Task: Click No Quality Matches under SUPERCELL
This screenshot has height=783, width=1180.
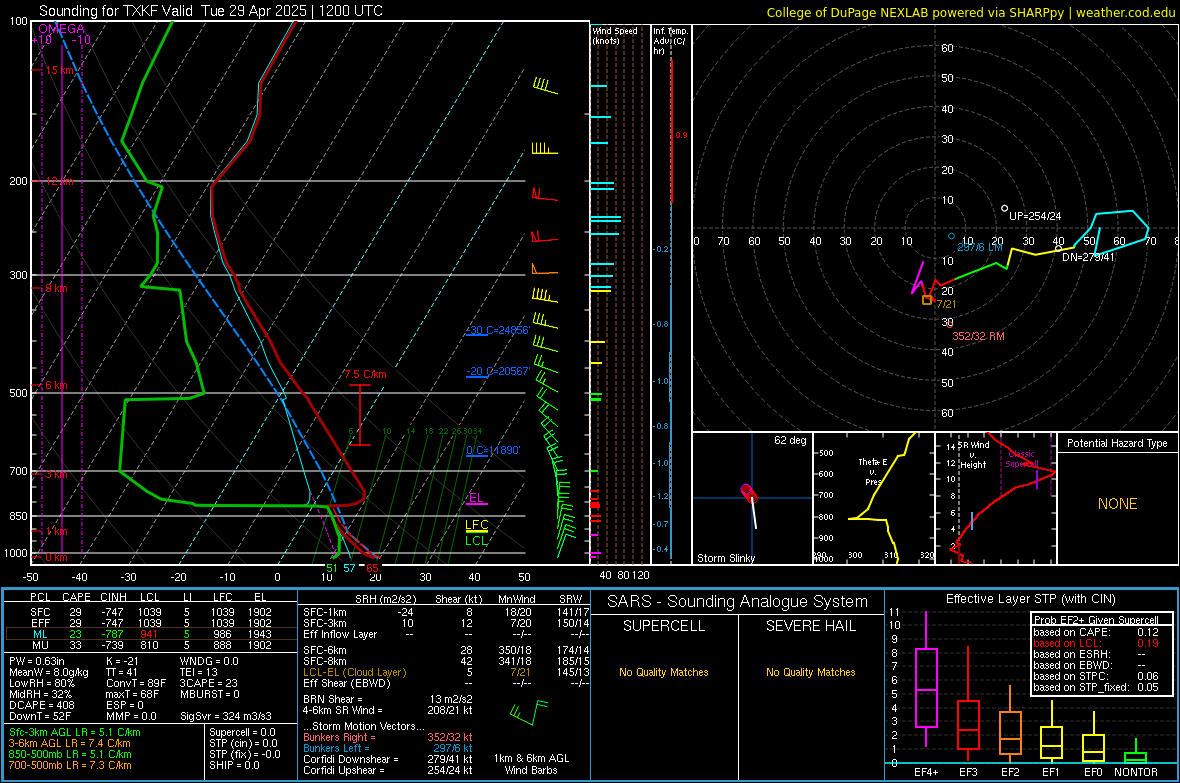Action: point(664,672)
